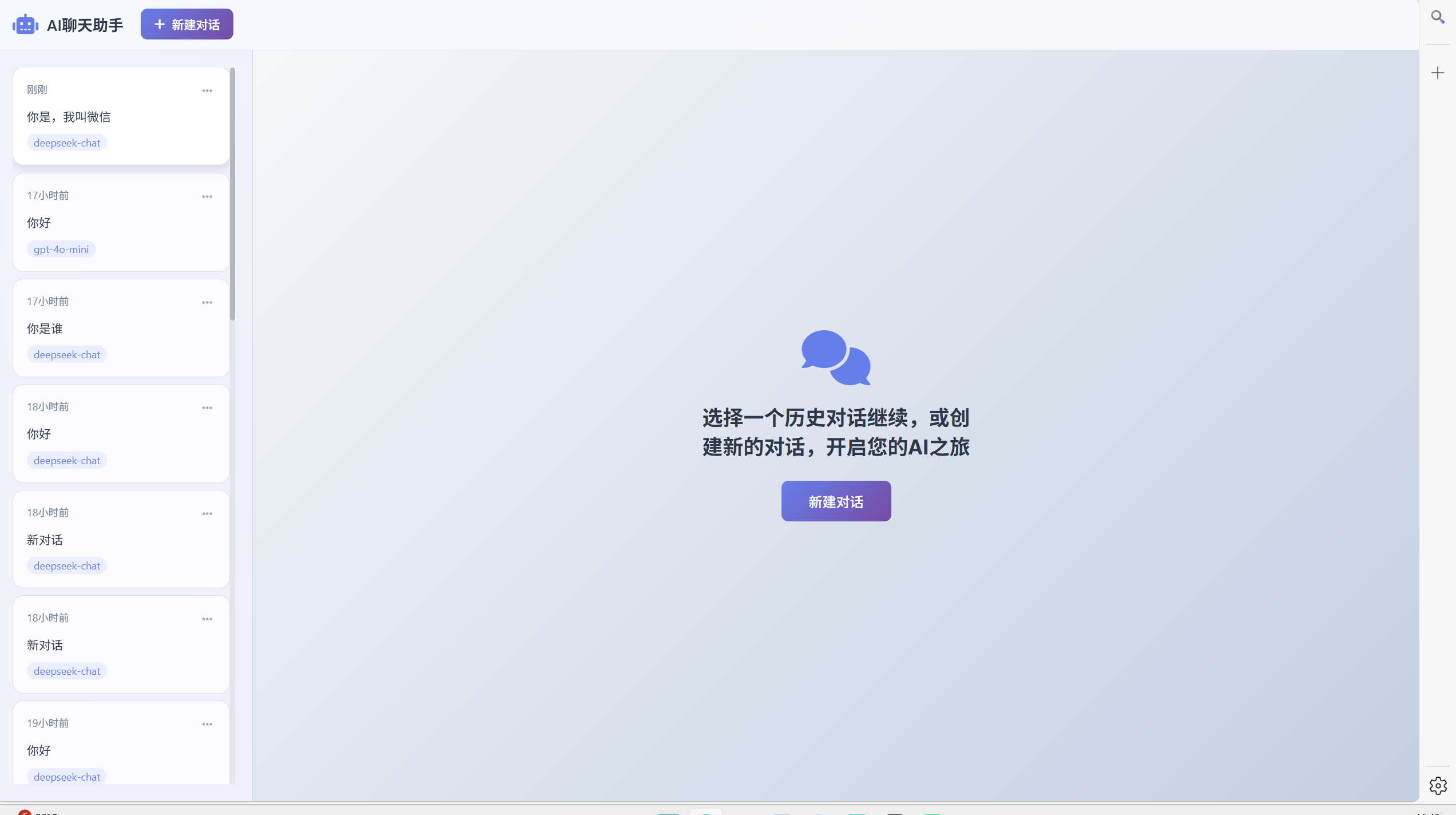Screen dimensions: 1456x815
Task: Open more options for '你是，我叫微信' chat
Action: [207, 90]
